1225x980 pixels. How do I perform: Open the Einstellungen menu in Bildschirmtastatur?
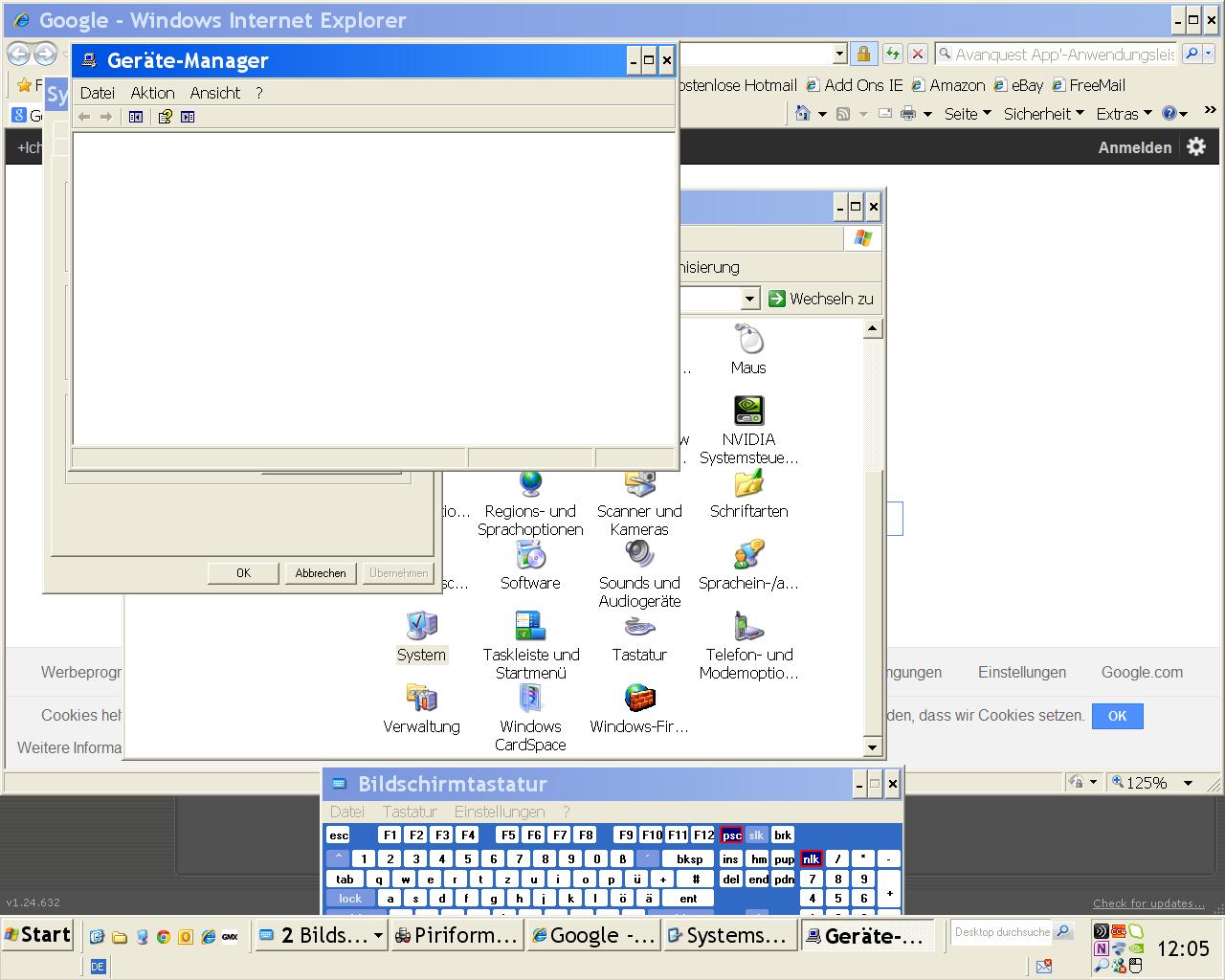500,812
